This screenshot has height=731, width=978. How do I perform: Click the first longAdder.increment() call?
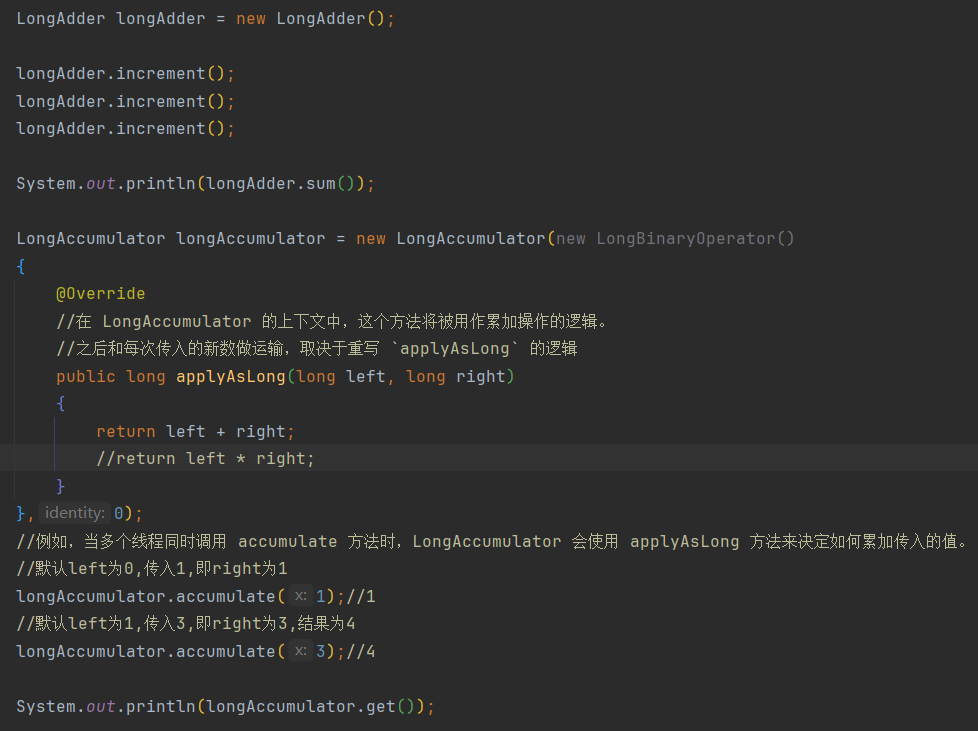[125, 74]
